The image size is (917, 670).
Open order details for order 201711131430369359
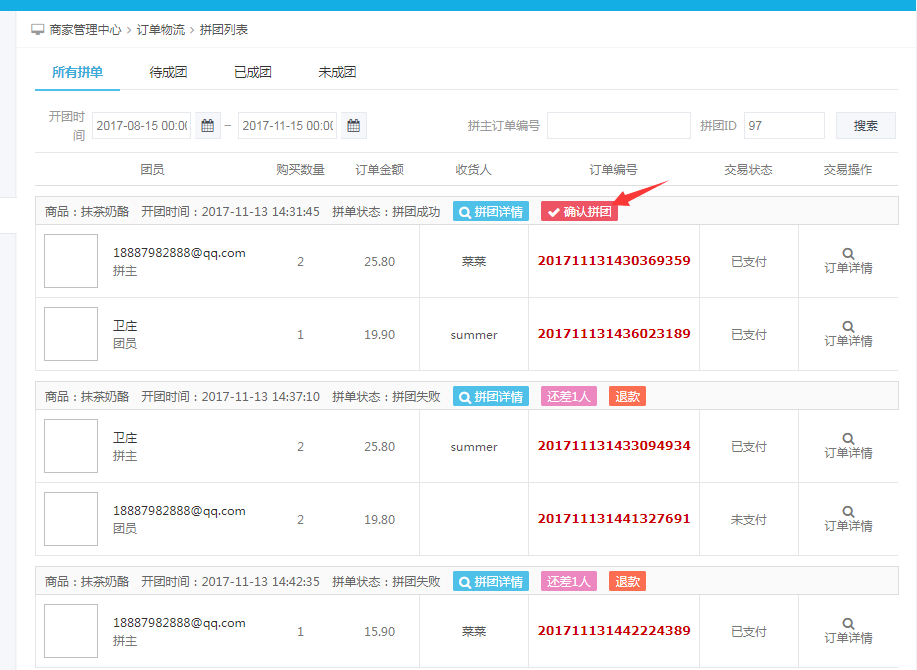[848, 261]
